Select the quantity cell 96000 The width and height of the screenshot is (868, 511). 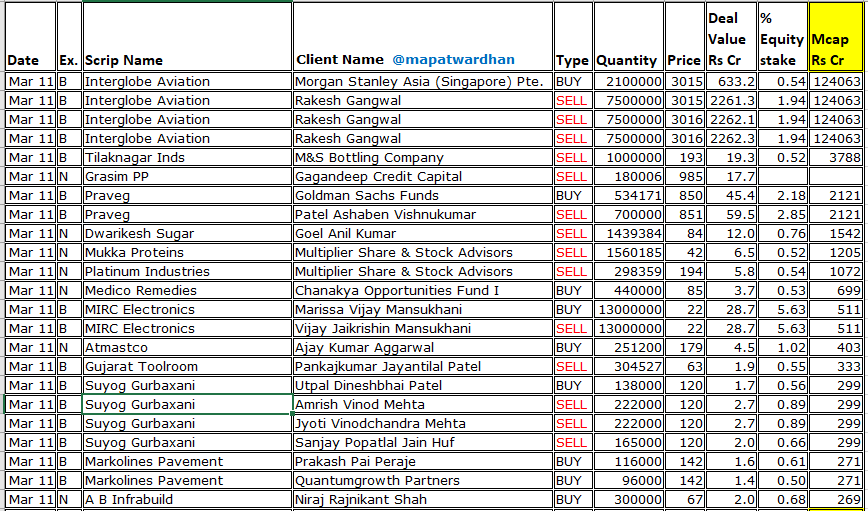pyautogui.click(x=628, y=481)
